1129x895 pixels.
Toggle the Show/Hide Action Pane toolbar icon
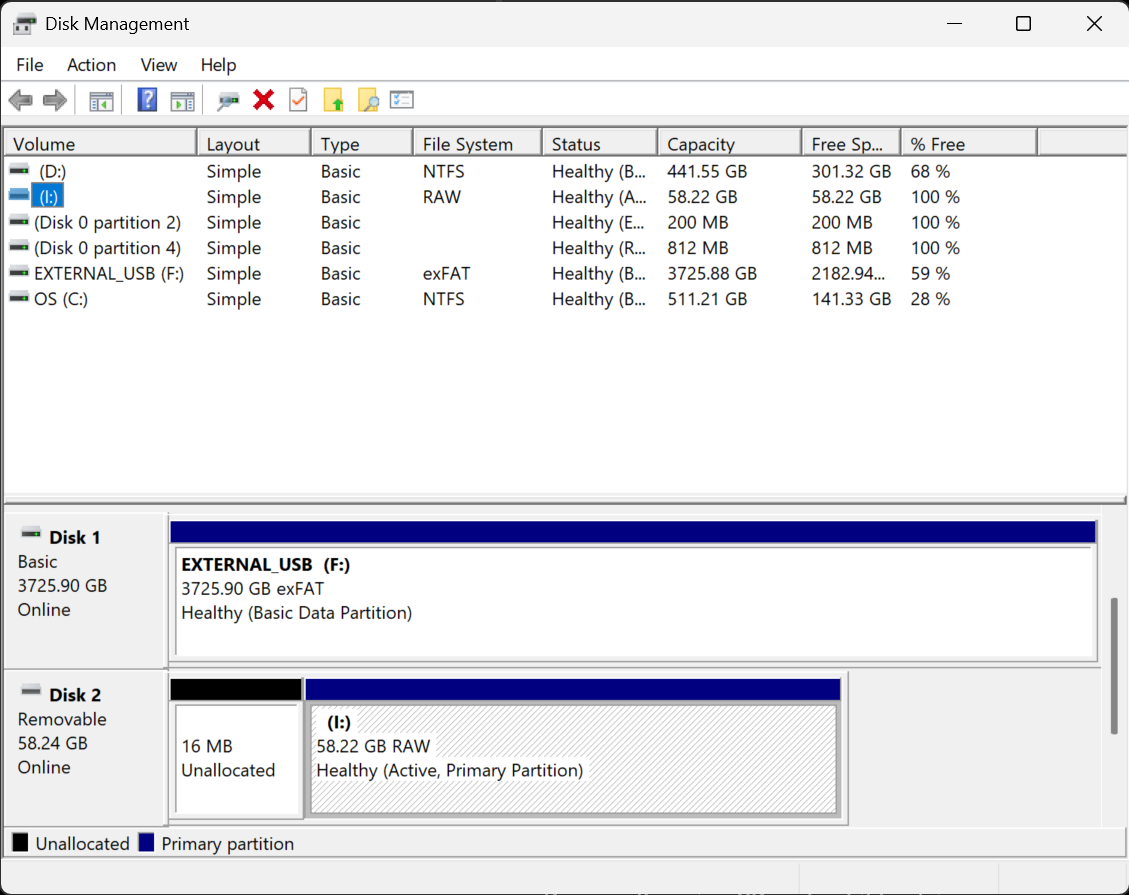182,101
